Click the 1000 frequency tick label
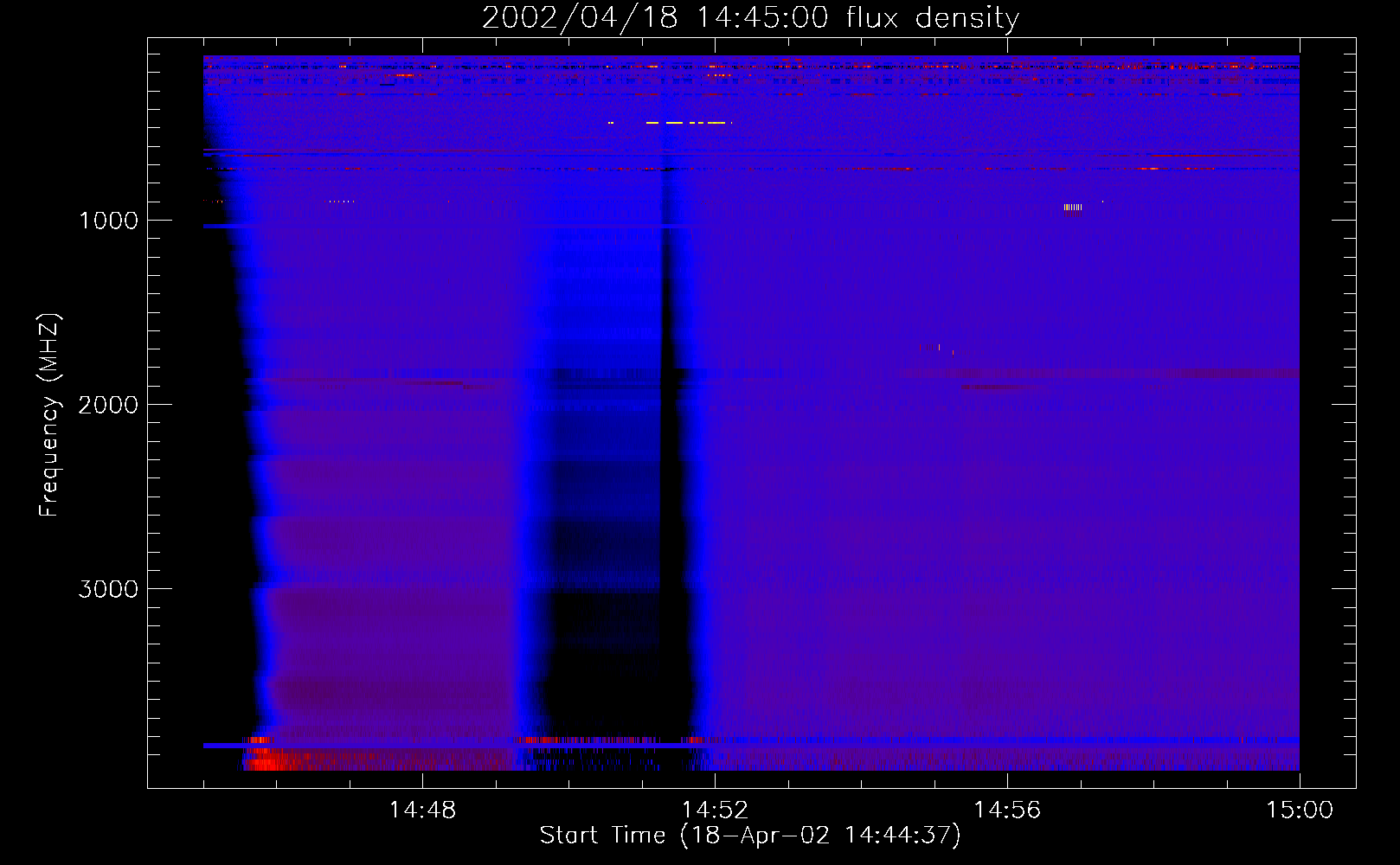The width and height of the screenshot is (1400, 865). [108, 221]
